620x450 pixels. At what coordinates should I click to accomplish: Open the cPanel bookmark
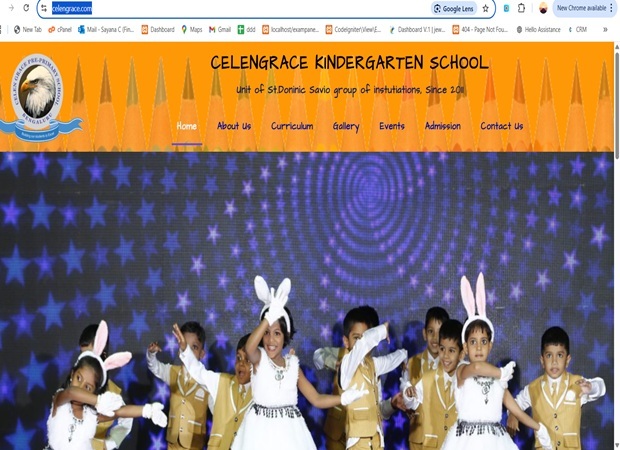point(59,30)
